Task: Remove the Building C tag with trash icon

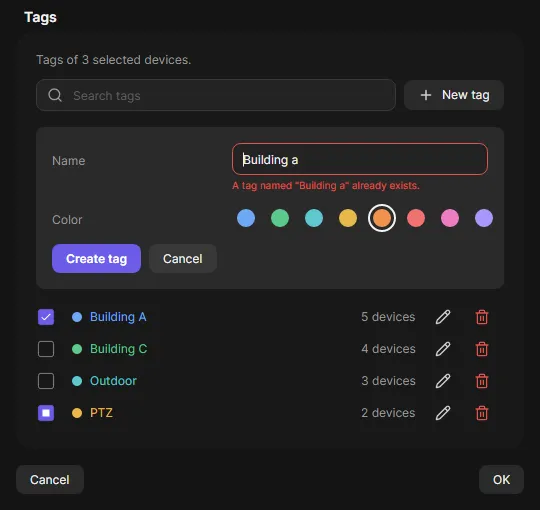Action: pyautogui.click(x=482, y=349)
